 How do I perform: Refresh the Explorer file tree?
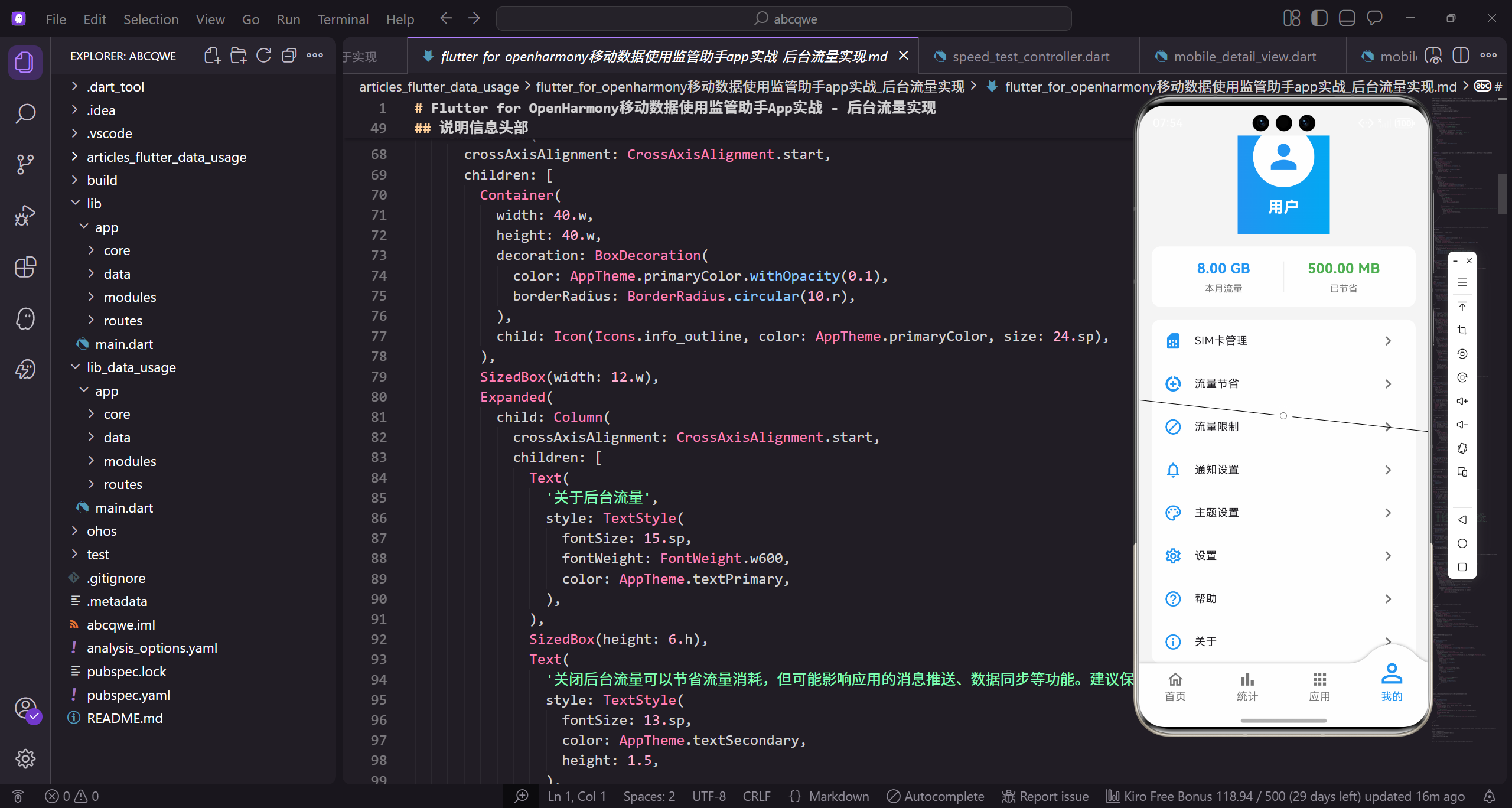pos(263,56)
